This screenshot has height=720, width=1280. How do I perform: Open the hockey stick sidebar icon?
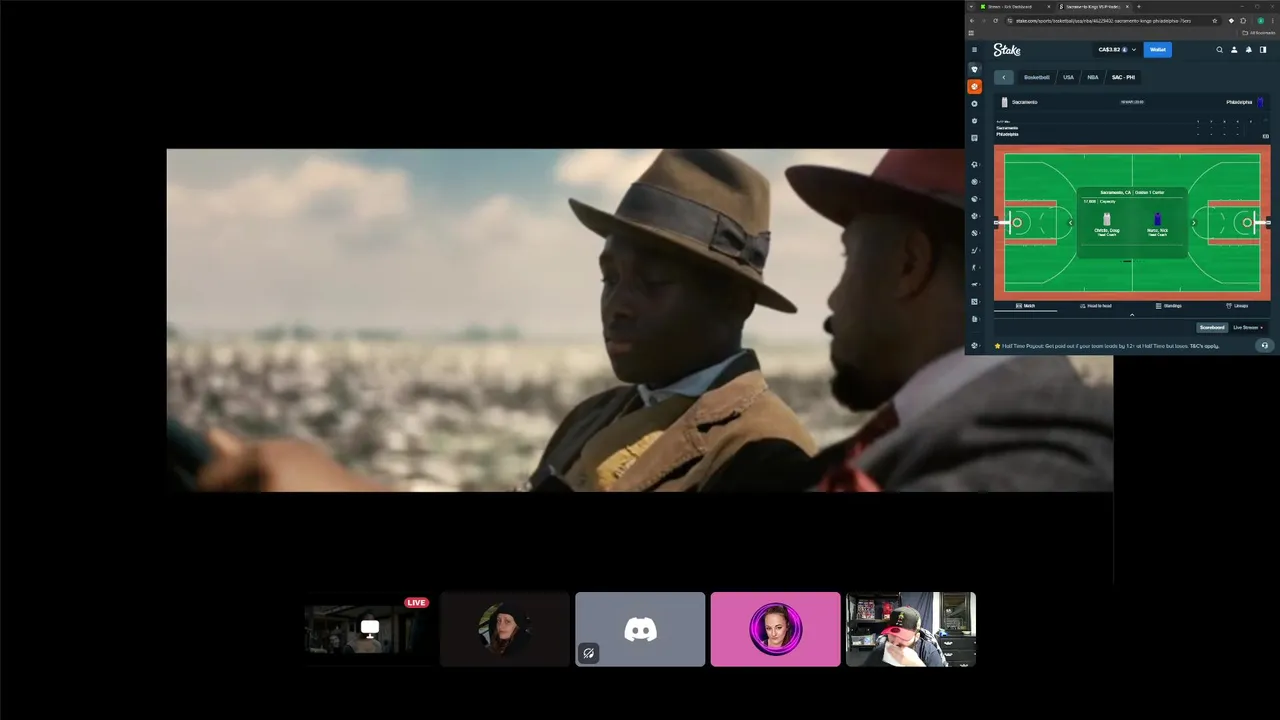[975, 250]
